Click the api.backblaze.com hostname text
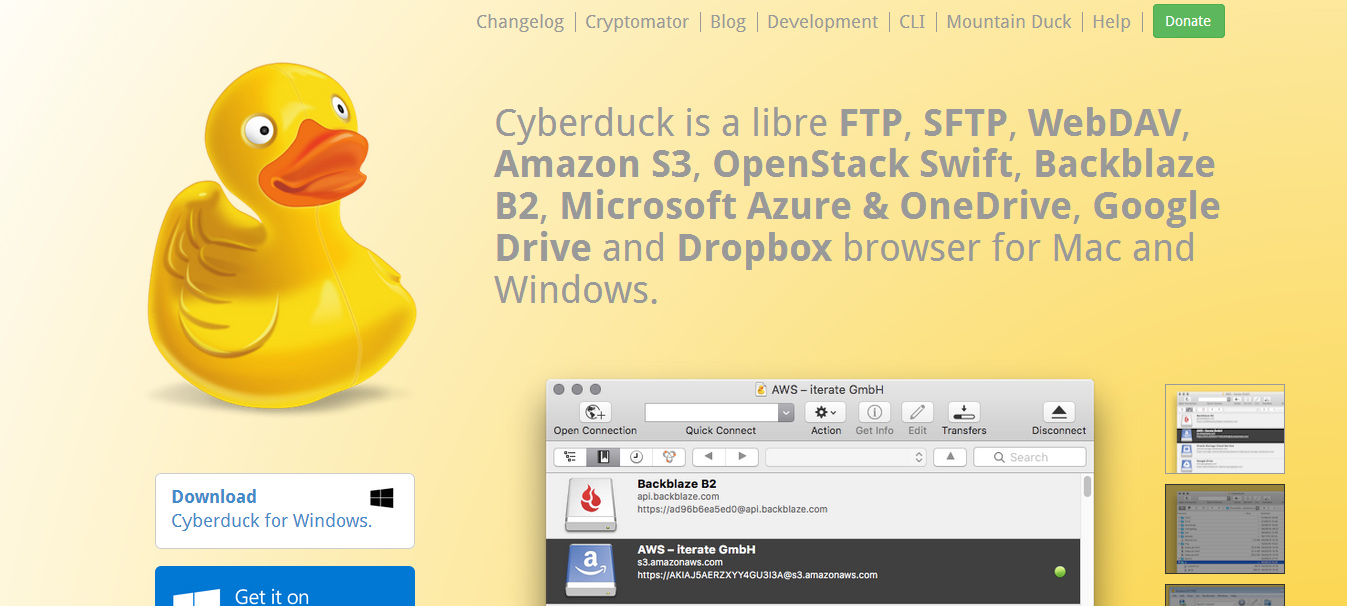Screen dimensions: 1347x606 [678, 497]
